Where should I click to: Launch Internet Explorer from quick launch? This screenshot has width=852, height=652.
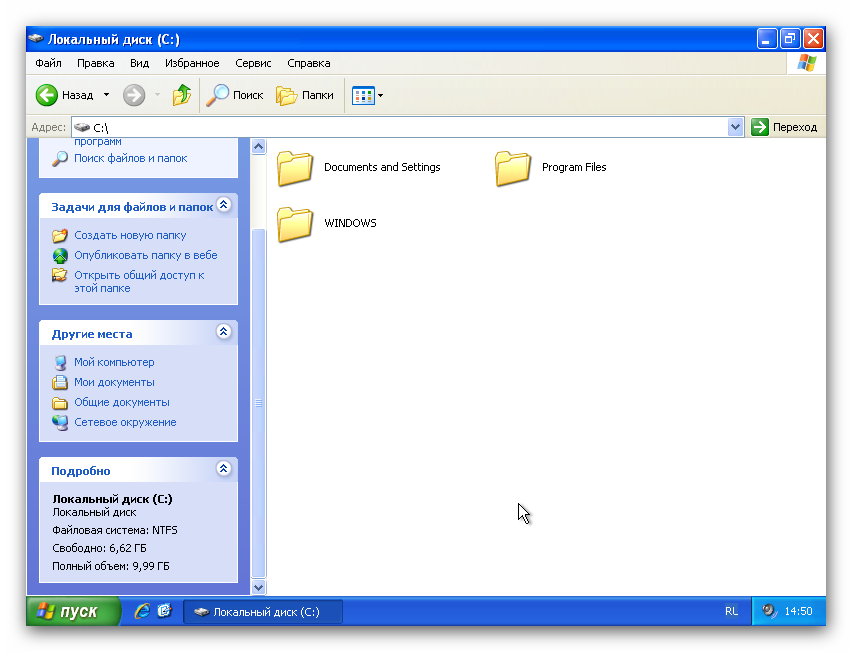click(x=142, y=611)
